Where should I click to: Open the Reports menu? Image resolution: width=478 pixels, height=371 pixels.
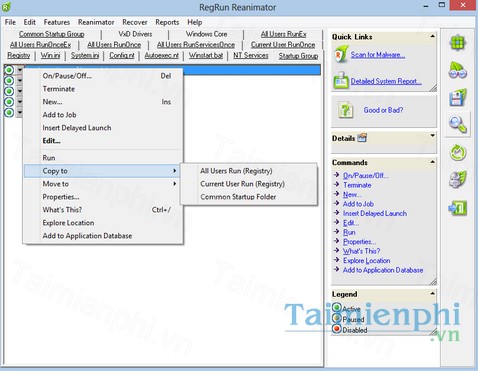[167, 22]
